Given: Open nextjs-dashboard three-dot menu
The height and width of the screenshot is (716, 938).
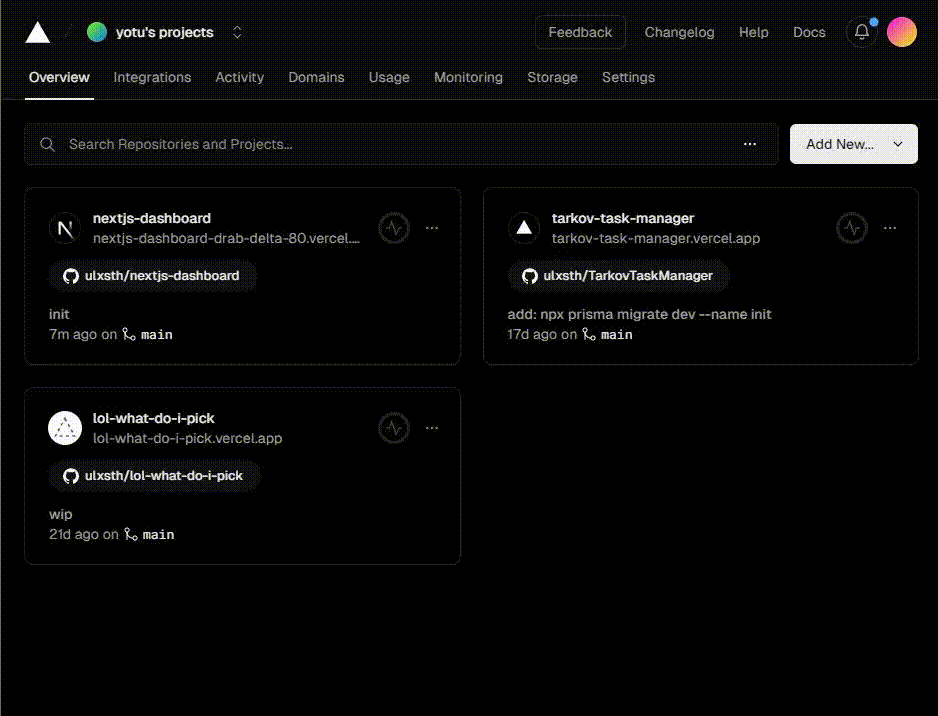Looking at the screenshot, I should click(432, 228).
